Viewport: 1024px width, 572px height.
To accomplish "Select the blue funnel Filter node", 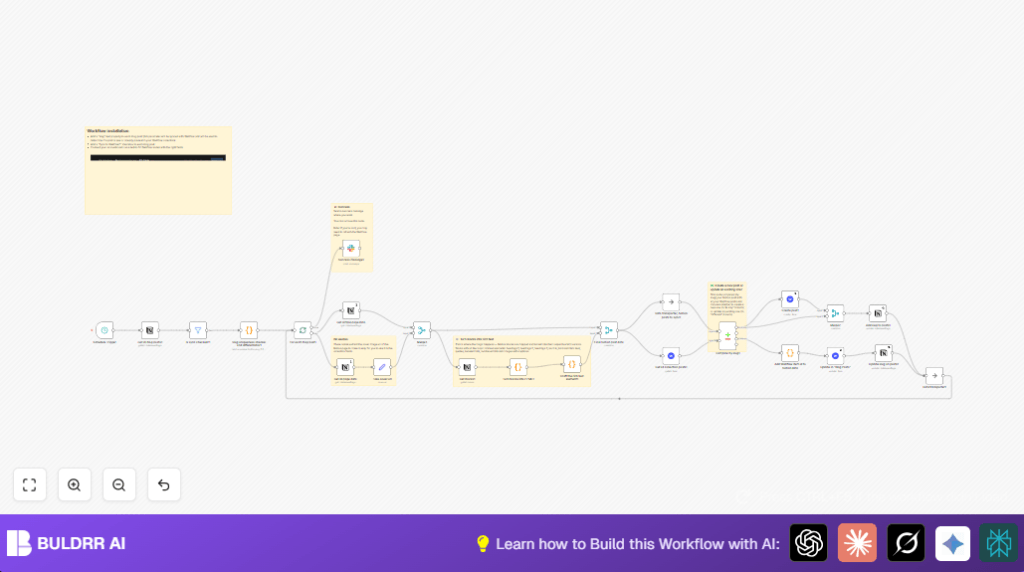I will (x=198, y=330).
